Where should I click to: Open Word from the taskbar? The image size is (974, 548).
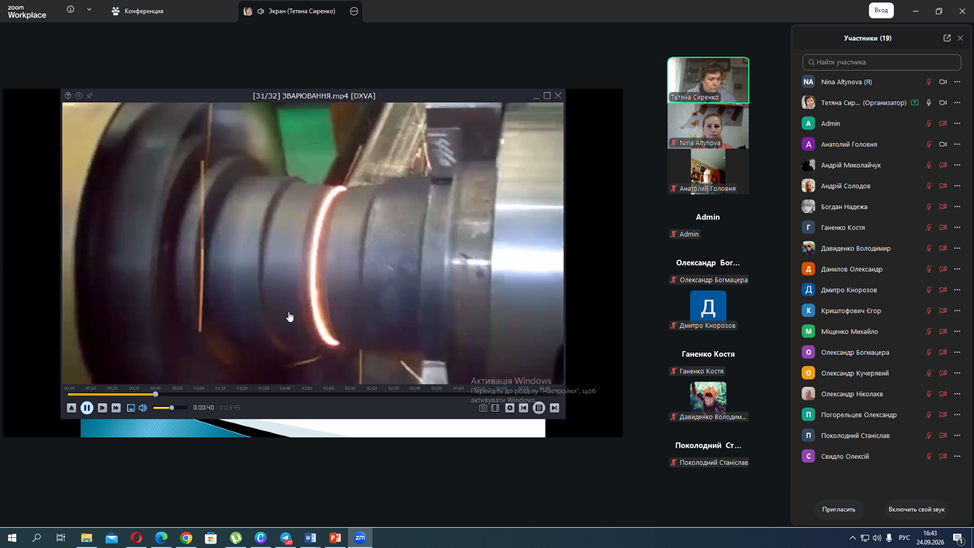point(310,538)
